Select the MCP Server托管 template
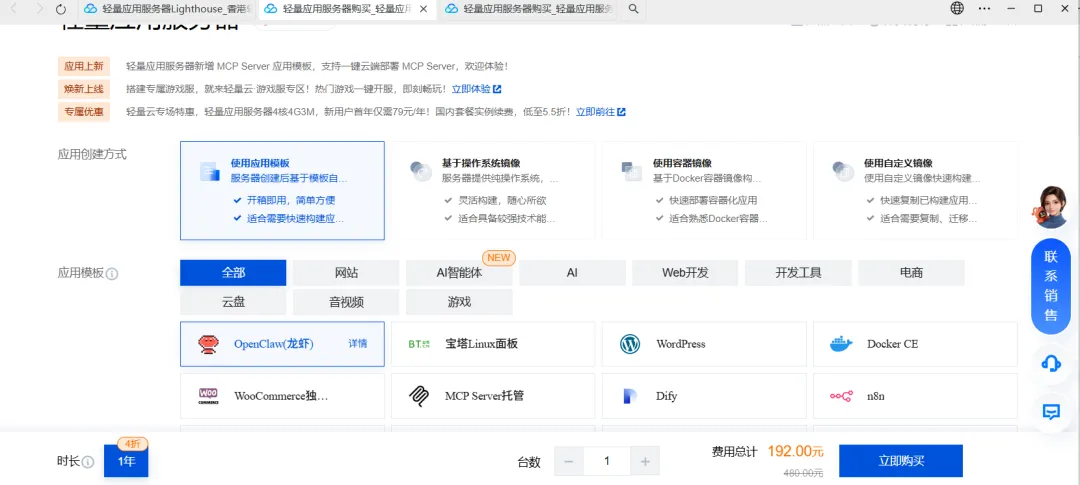 pos(493,396)
